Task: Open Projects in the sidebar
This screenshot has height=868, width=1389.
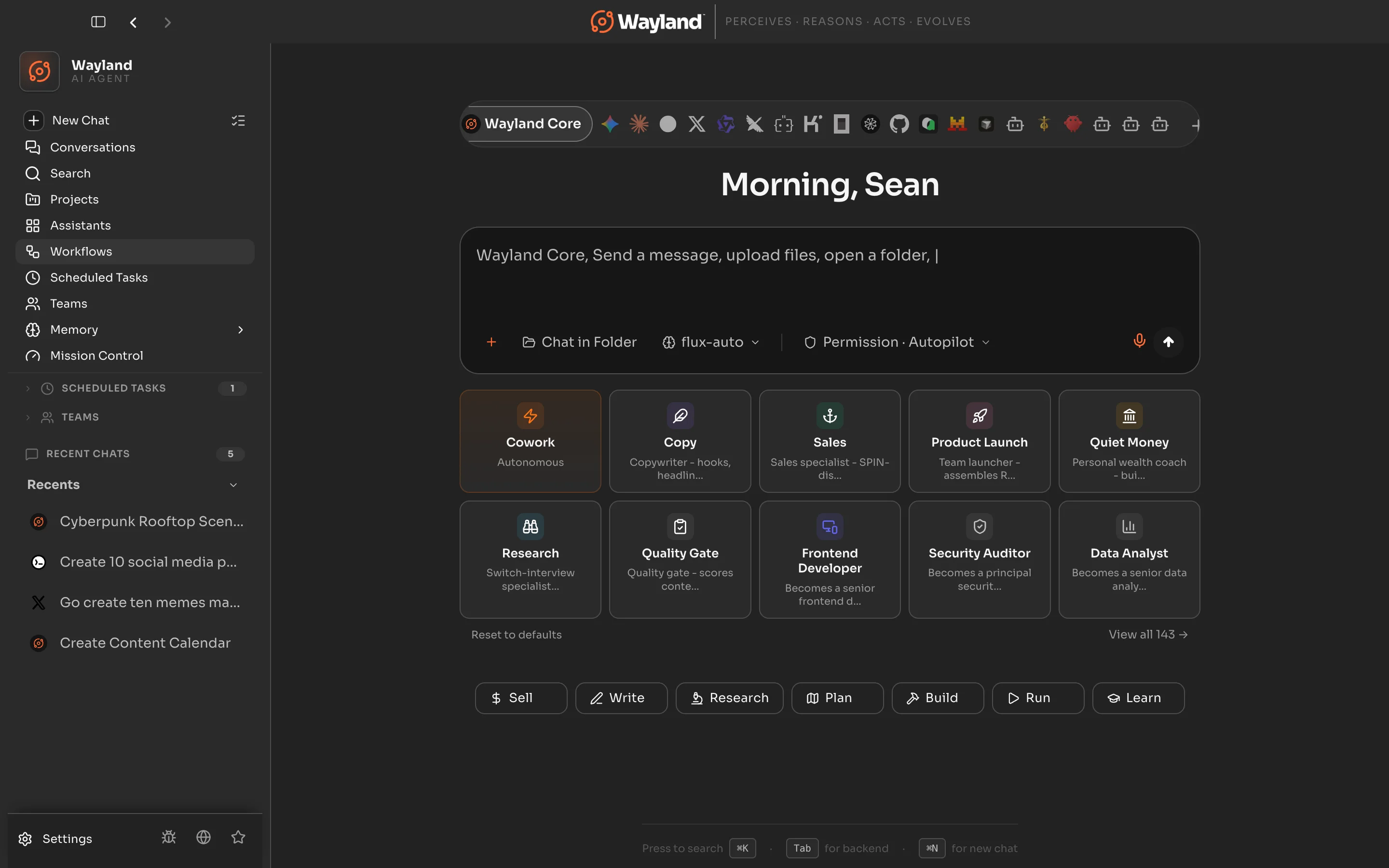Action: [x=135, y=199]
